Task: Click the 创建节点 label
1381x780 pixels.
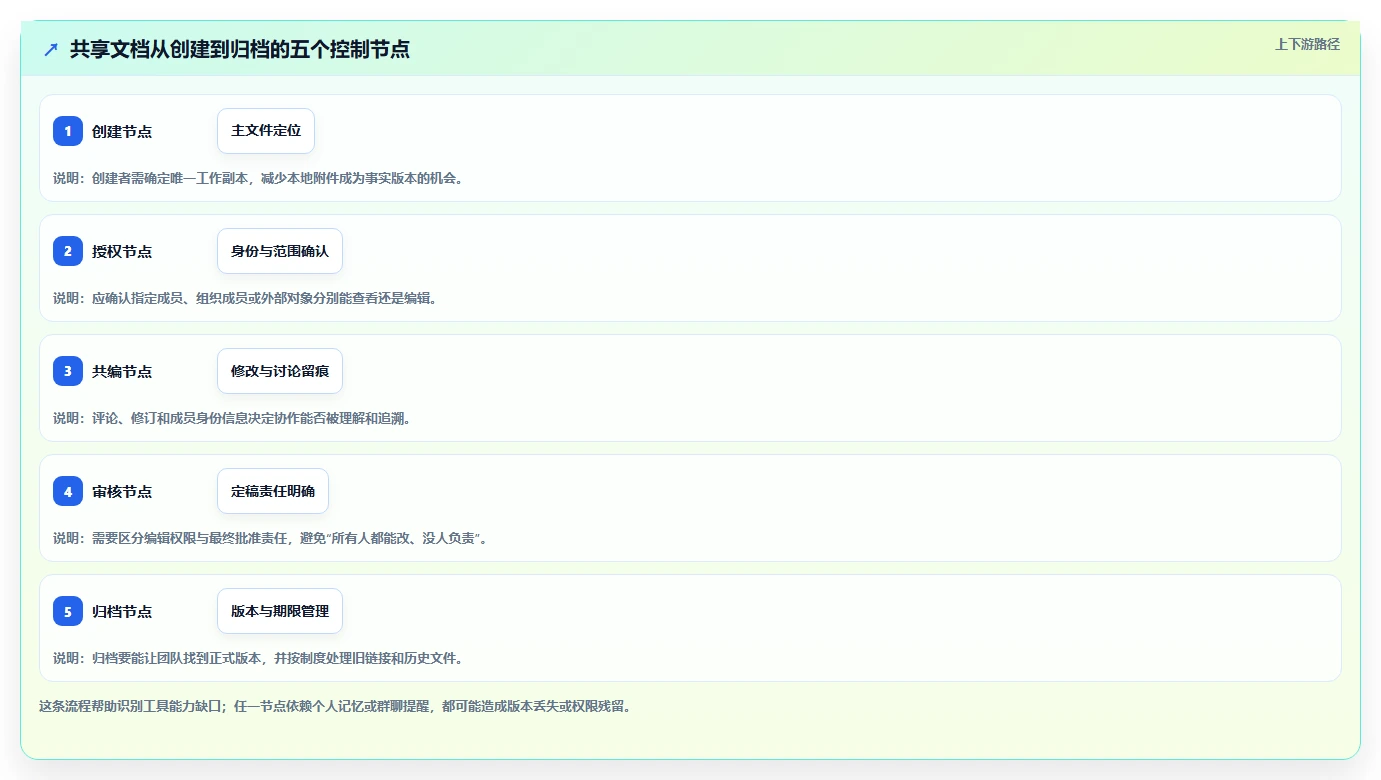Action: tap(122, 131)
